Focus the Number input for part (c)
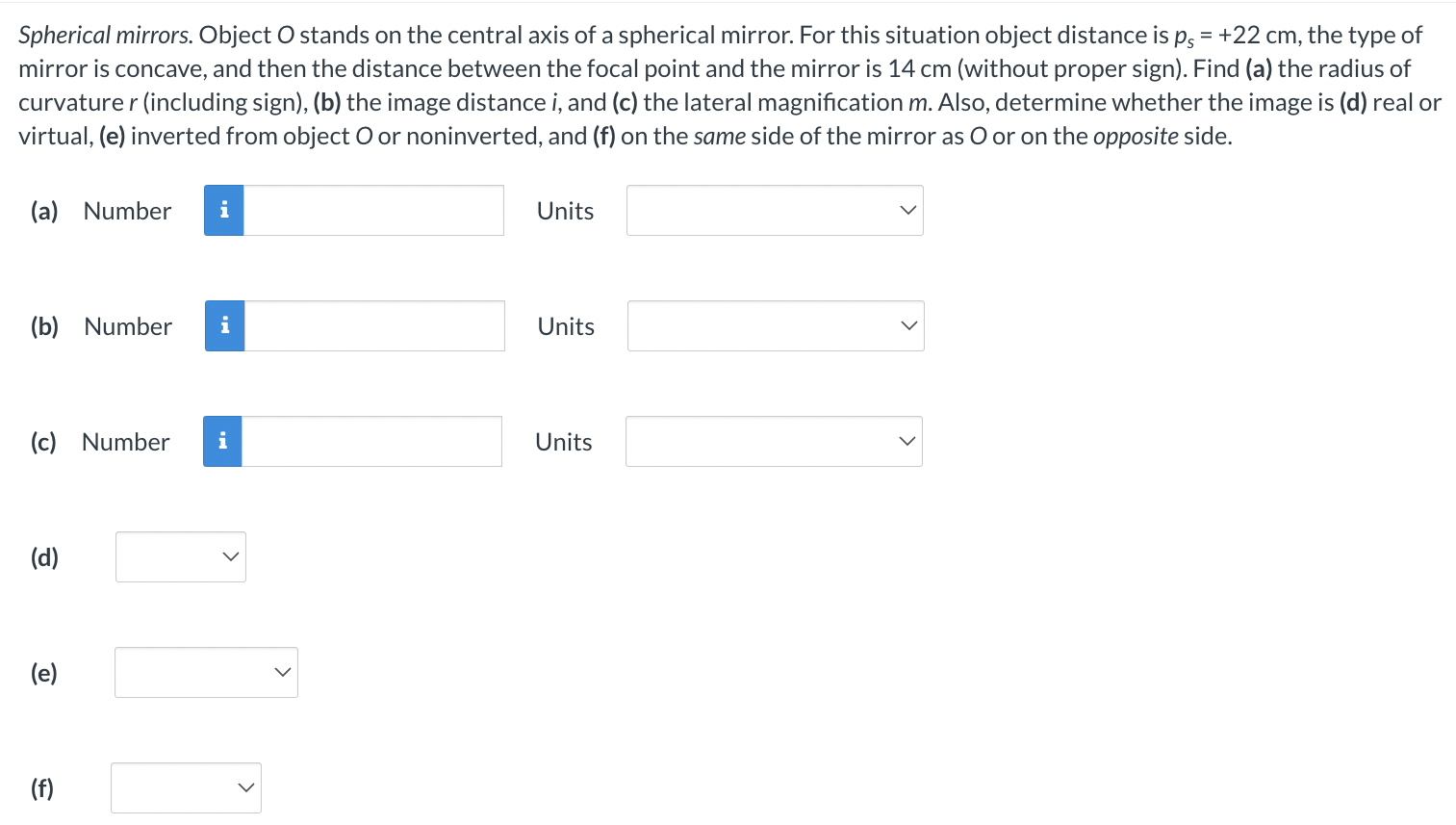The width and height of the screenshot is (1456, 825). coord(371,441)
